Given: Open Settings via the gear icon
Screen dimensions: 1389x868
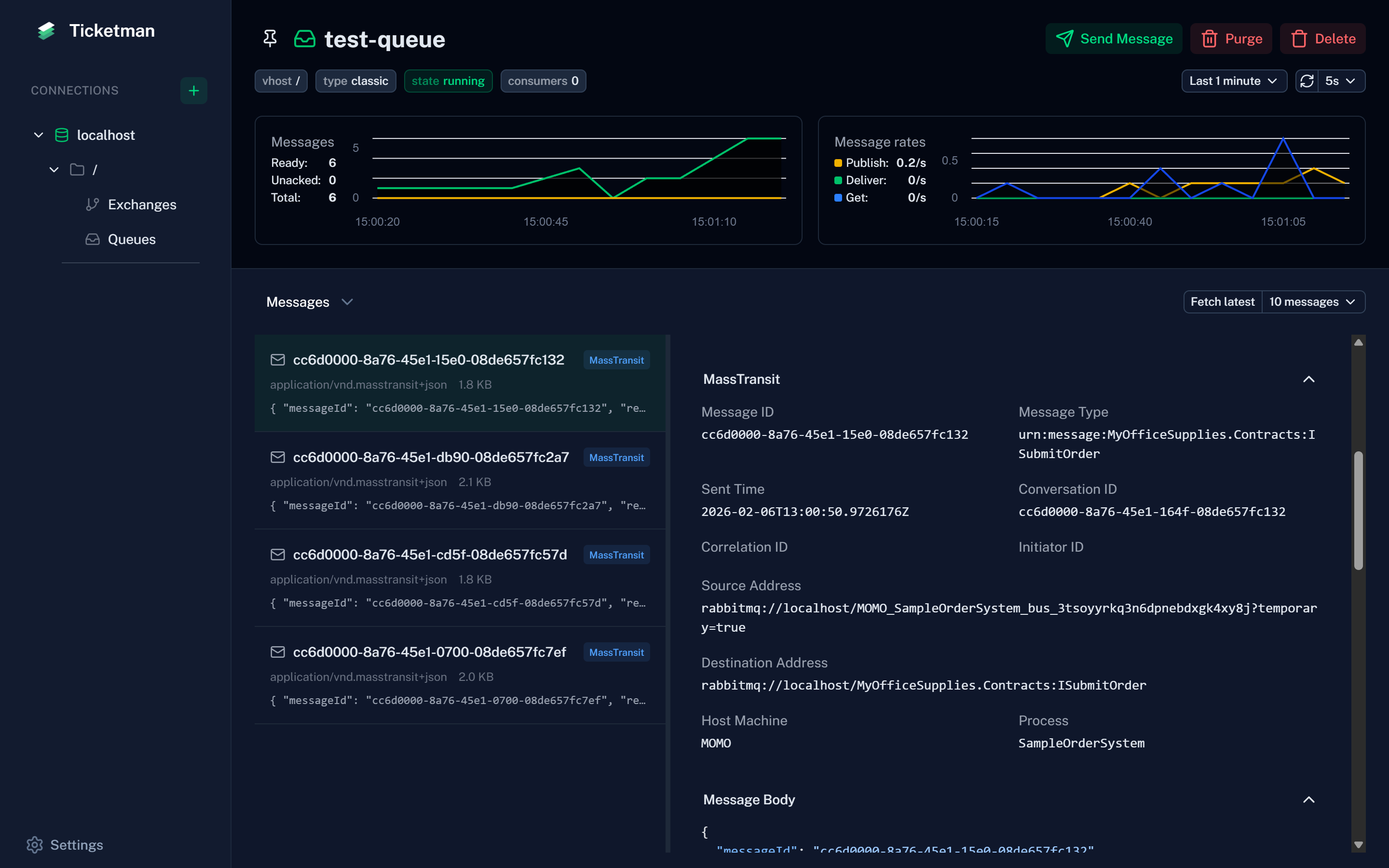Looking at the screenshot, I should tap(35, 844).
